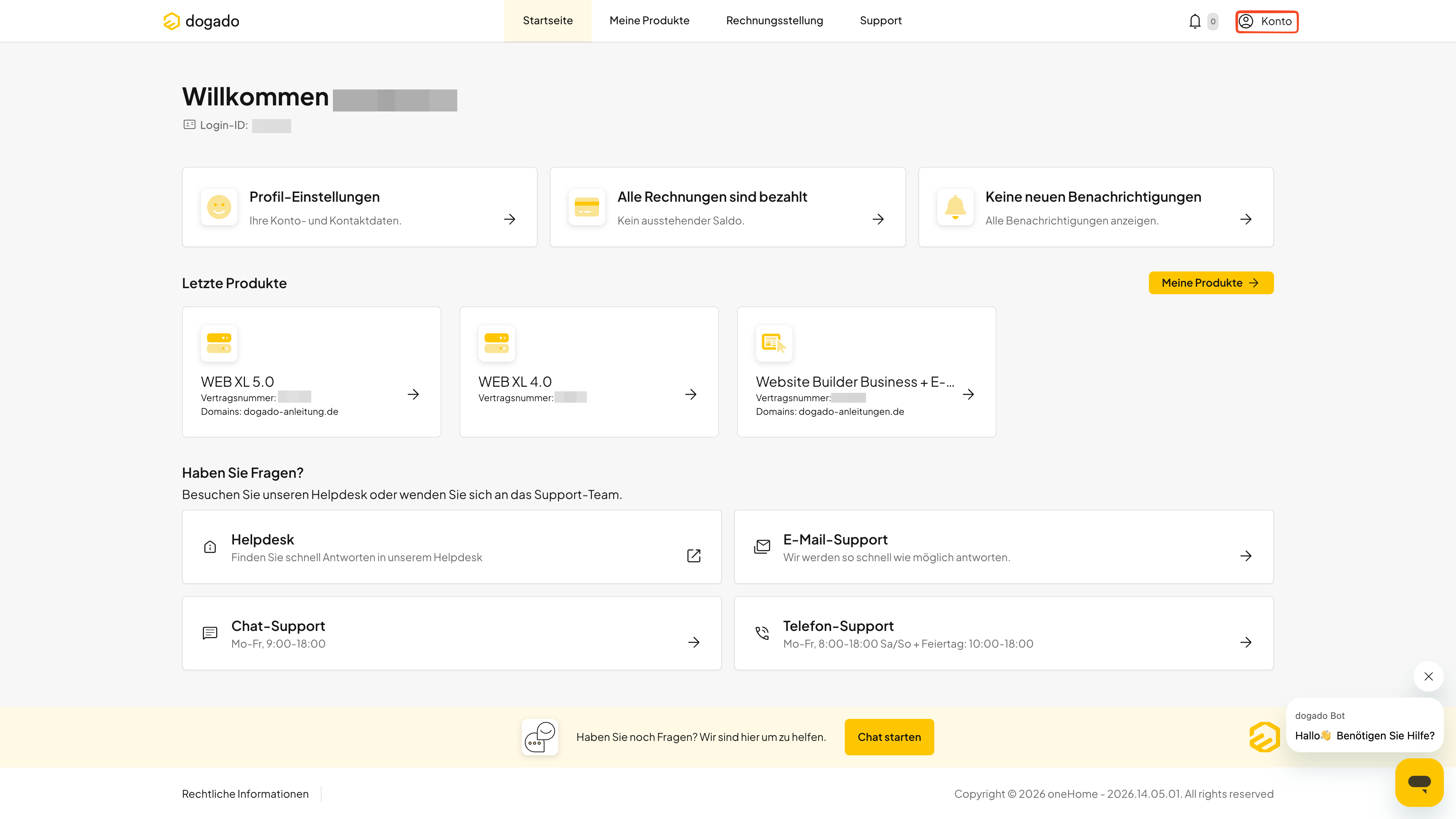Open the WEB XL 4.0 product
Screen dimensions: 1456x819
[x=515, y=381]
